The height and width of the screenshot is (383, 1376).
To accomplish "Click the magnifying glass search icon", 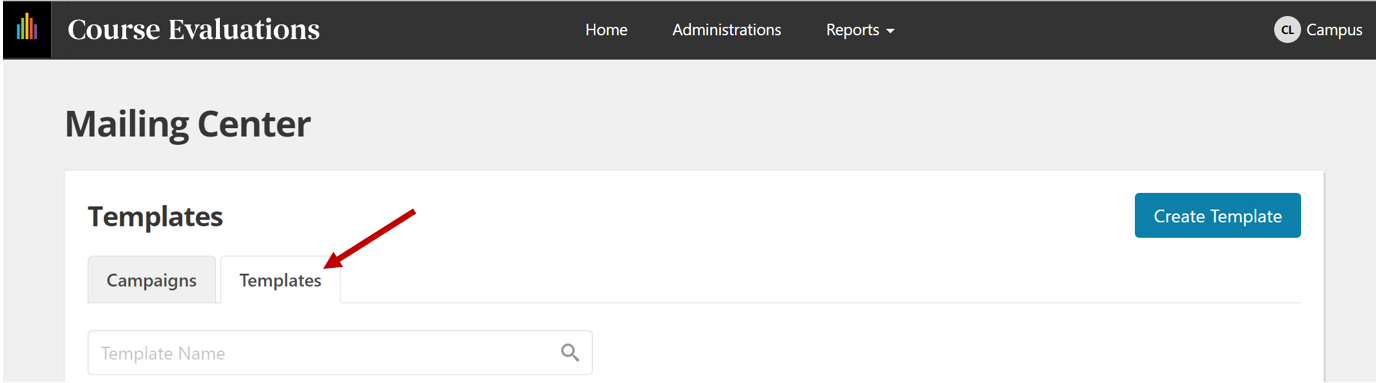I will pos(570,353).
